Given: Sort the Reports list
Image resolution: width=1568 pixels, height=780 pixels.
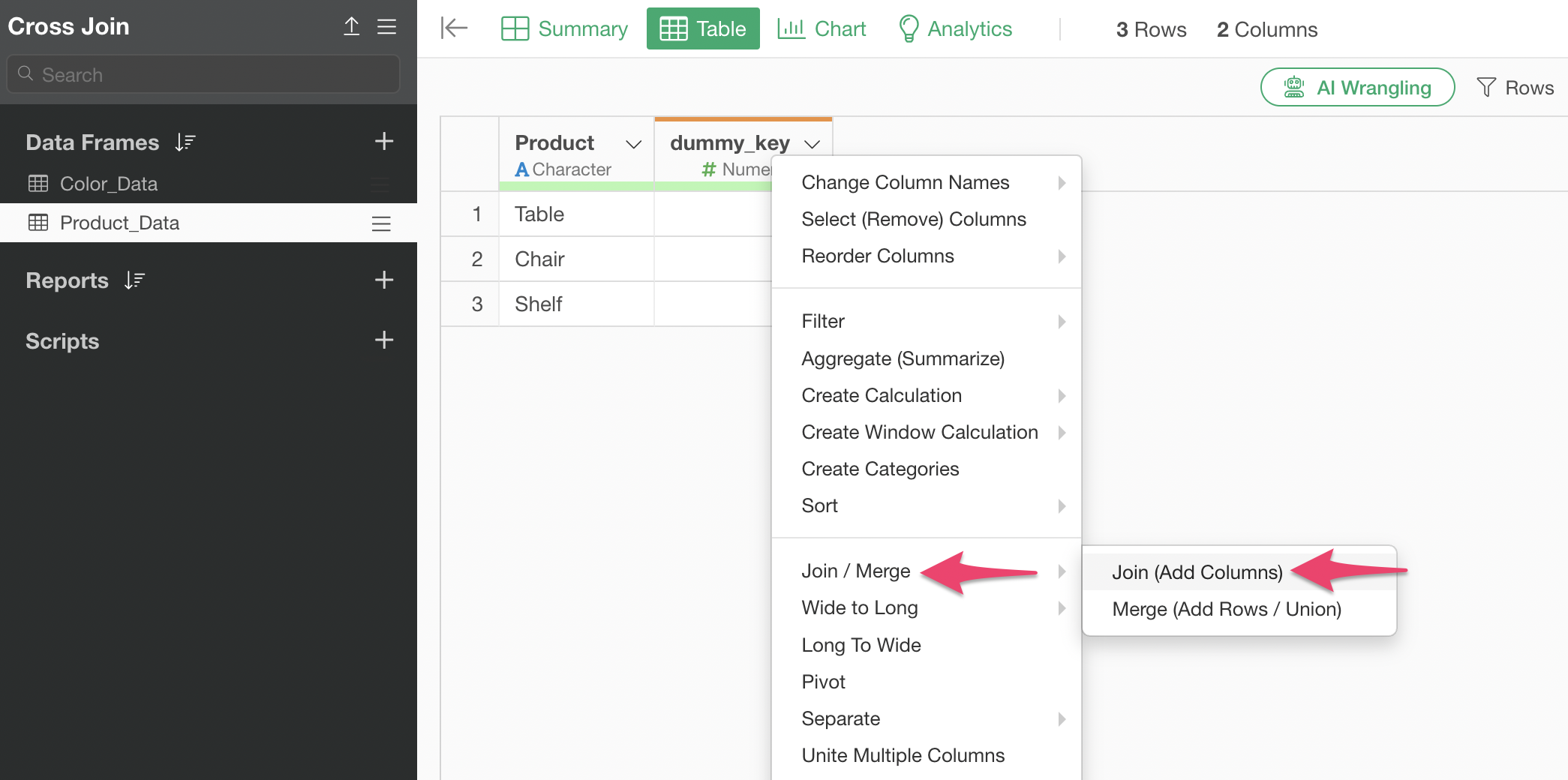Looking at the screenshot, I should click(134, 280).
